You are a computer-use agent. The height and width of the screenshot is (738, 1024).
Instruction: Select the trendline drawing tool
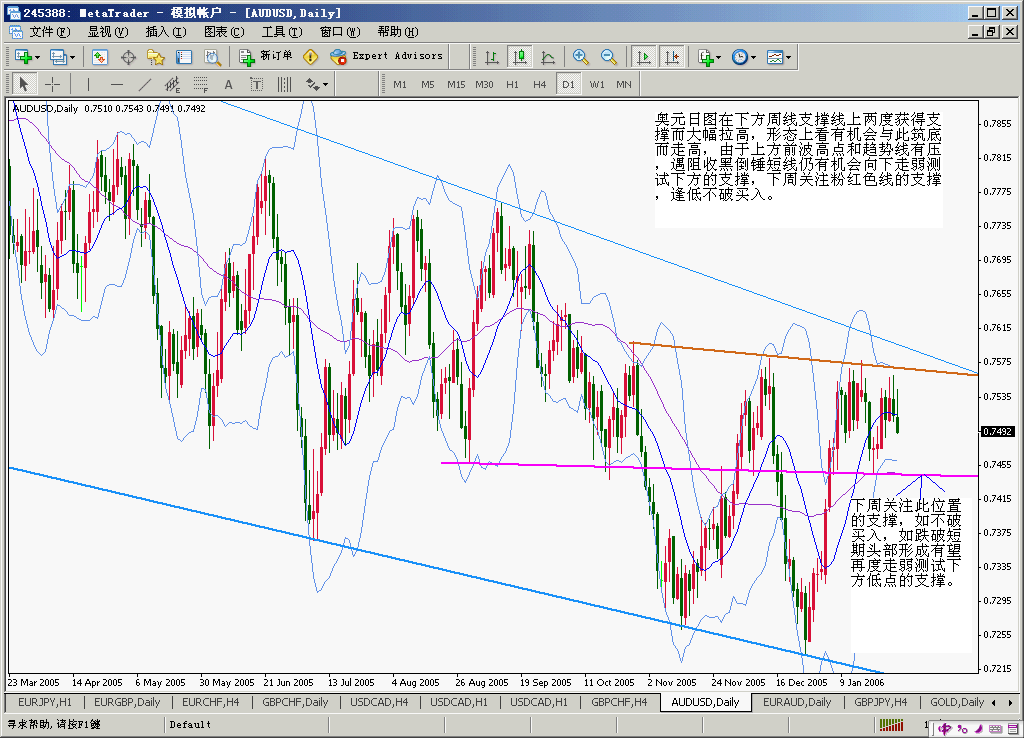[x=144, y=84]
